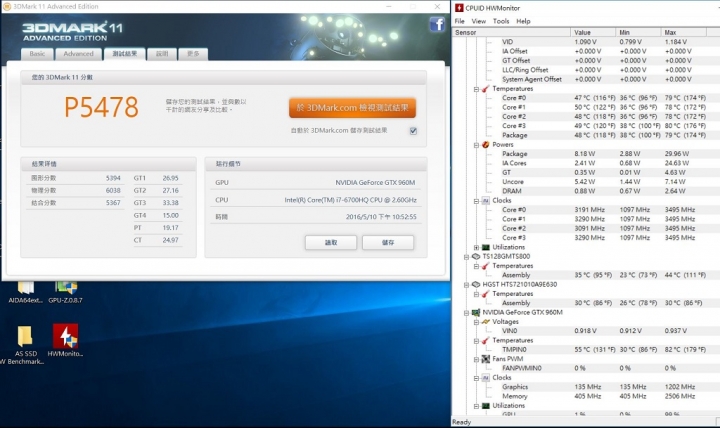Switch to the 說明 tab
The width and height of the screenshot is (720, 428).
tap(162, 54)
